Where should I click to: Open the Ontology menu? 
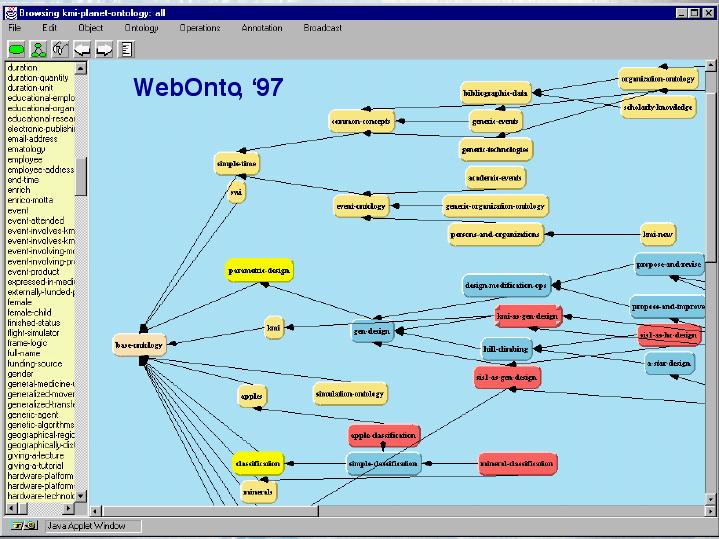pyautogui.click(x=142, y=28)
